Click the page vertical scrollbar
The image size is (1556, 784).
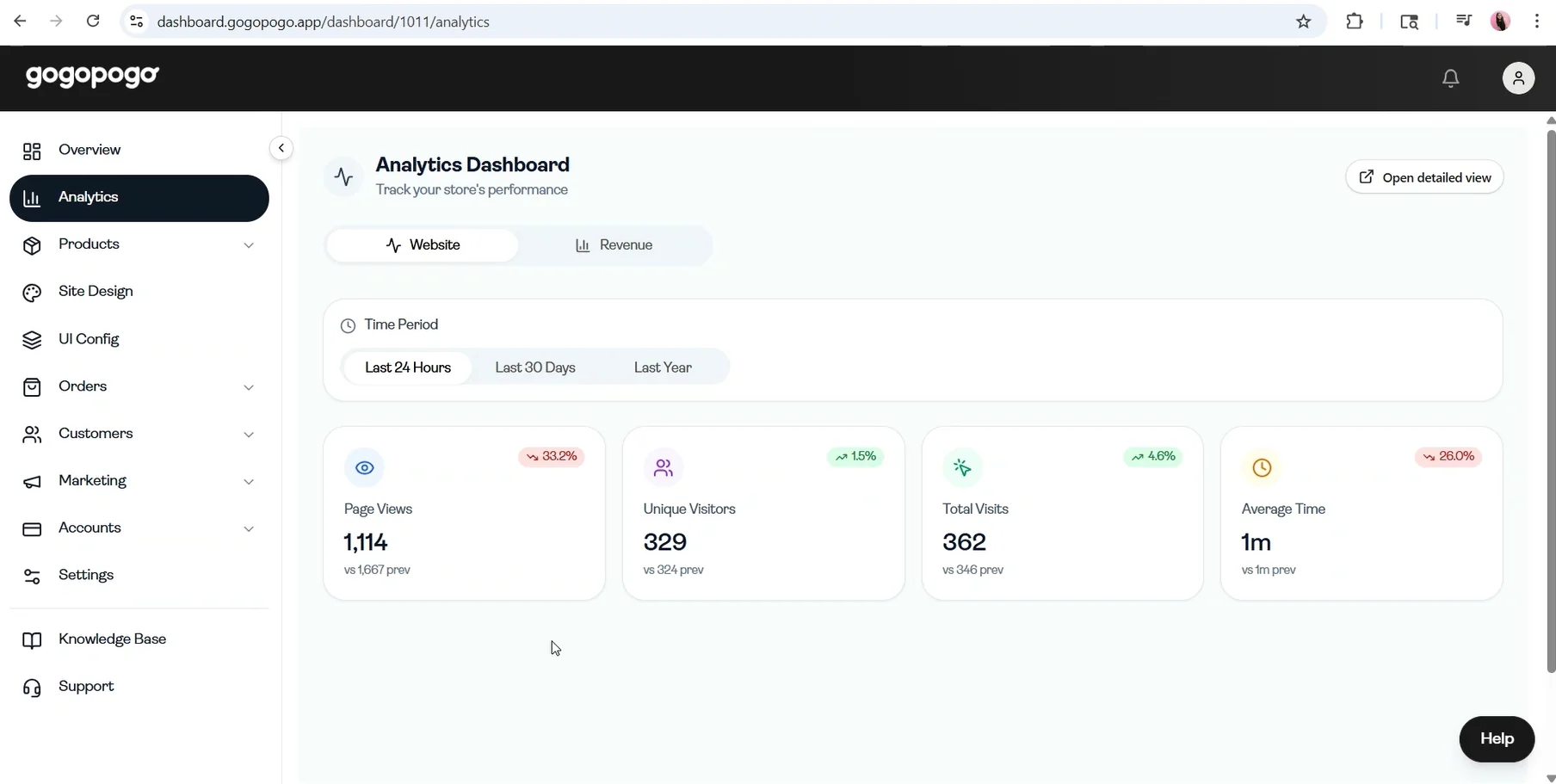tap(1551, 400)
